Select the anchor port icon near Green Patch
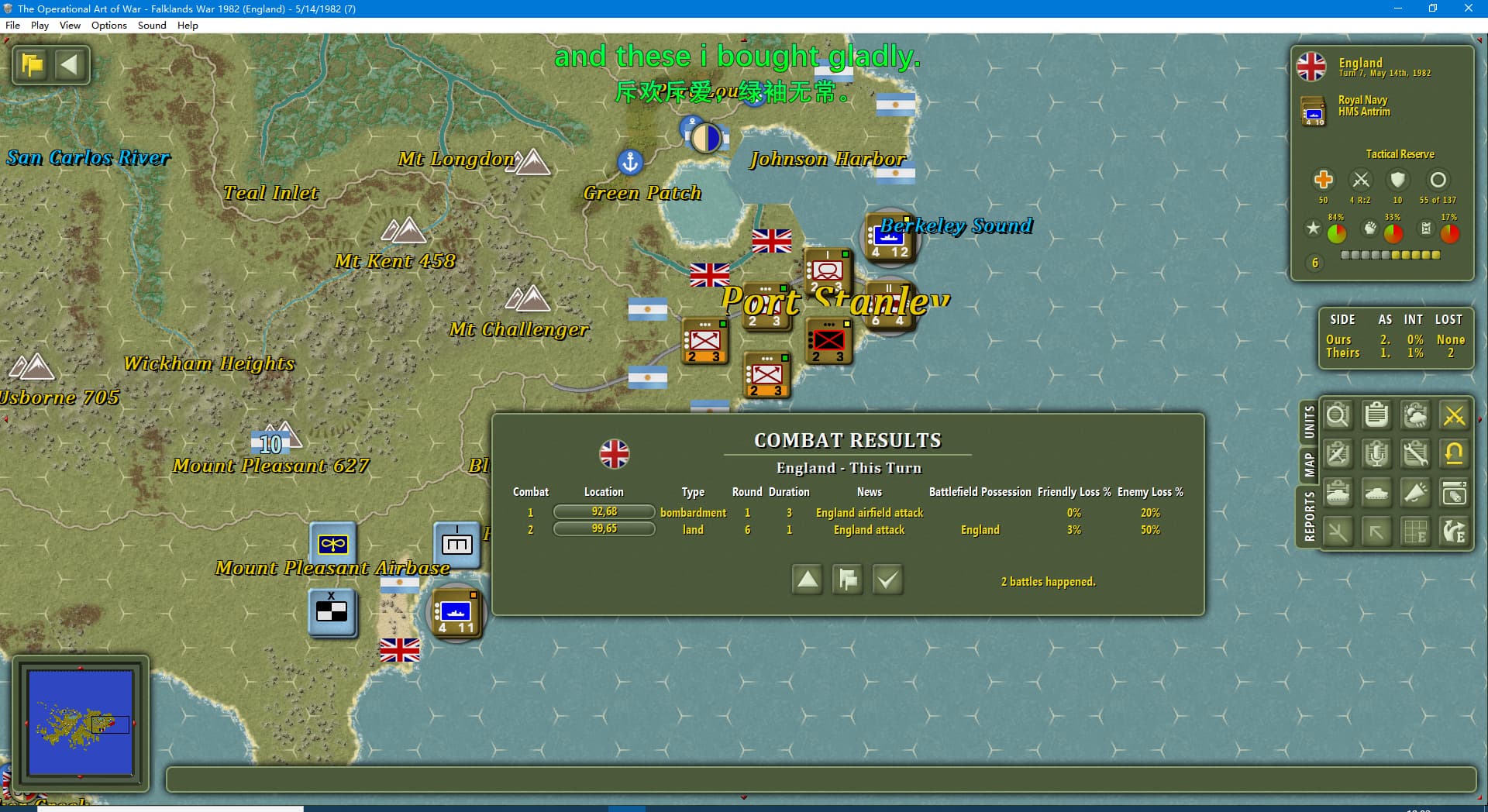 630,162
